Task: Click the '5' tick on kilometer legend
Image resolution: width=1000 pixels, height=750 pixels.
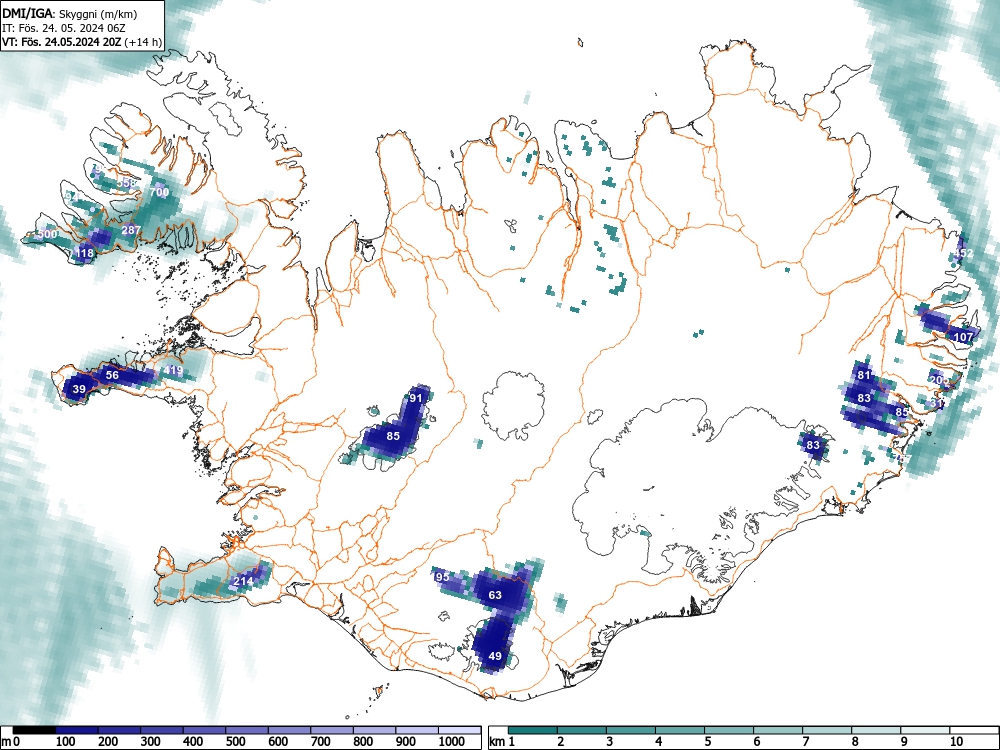Action: 707,742
